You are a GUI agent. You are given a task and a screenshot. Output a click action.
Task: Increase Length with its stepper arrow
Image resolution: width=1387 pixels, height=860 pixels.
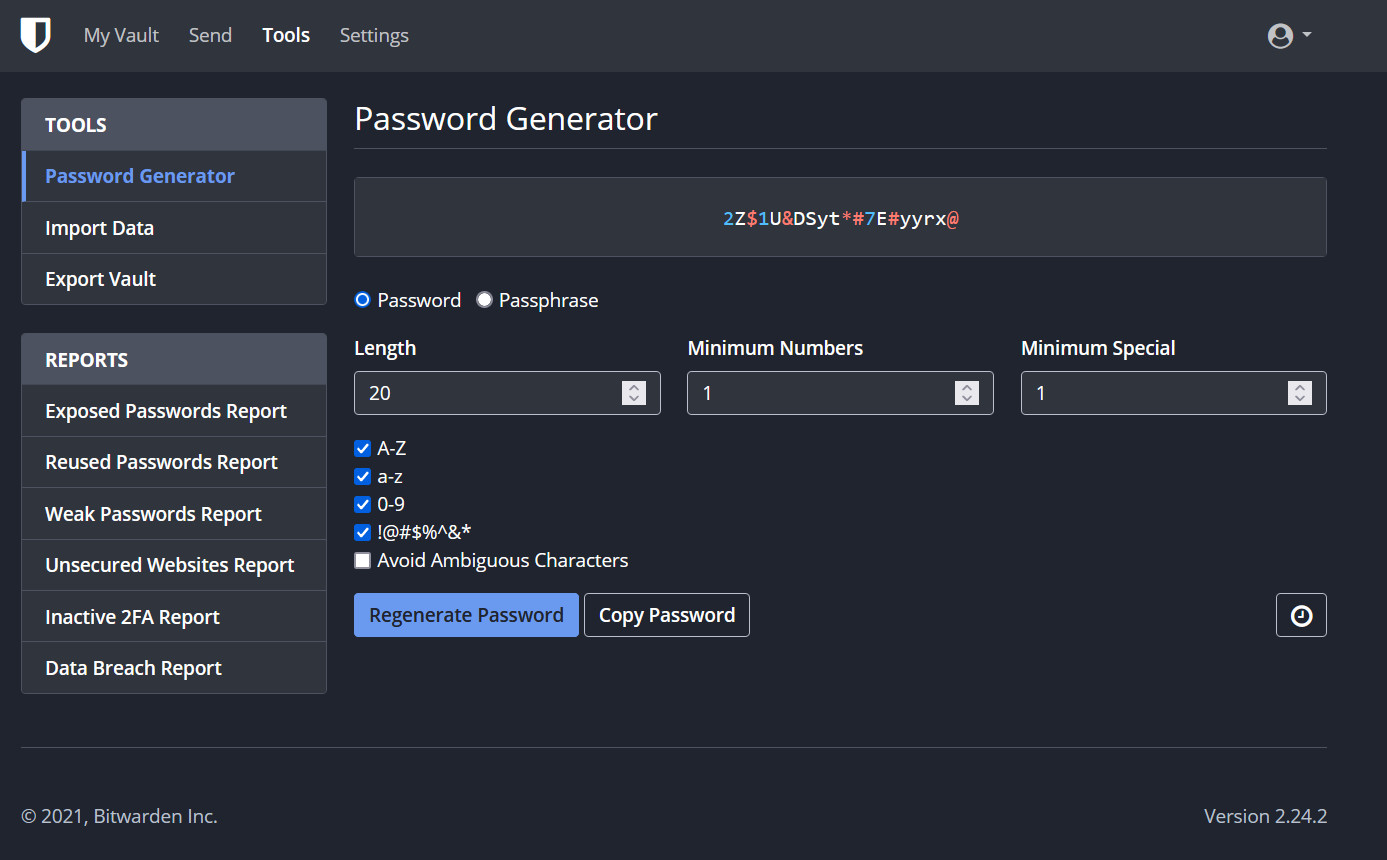tap(634, 387)
